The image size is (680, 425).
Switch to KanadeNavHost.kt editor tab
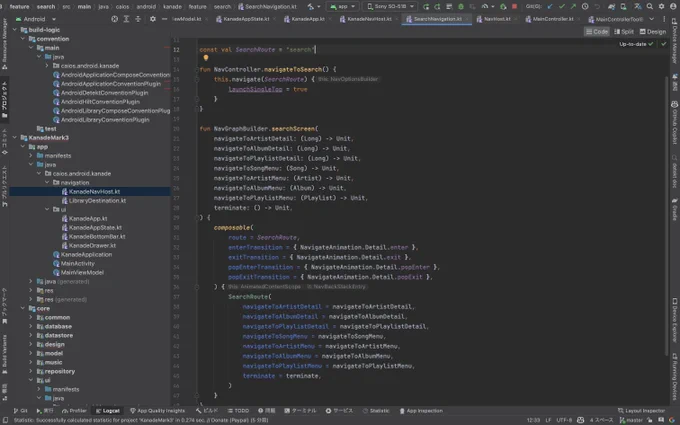tap(369, 19)
